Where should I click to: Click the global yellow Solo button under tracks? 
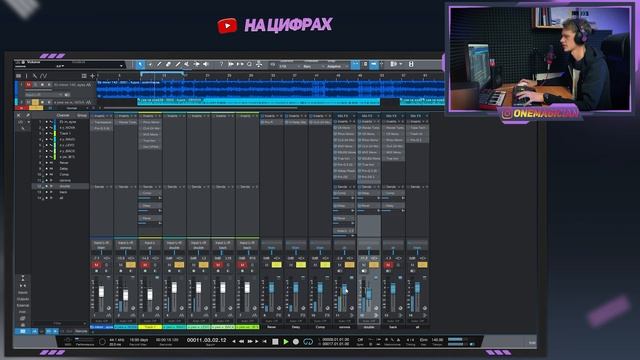pyautogui.click(x=36, y=108)
